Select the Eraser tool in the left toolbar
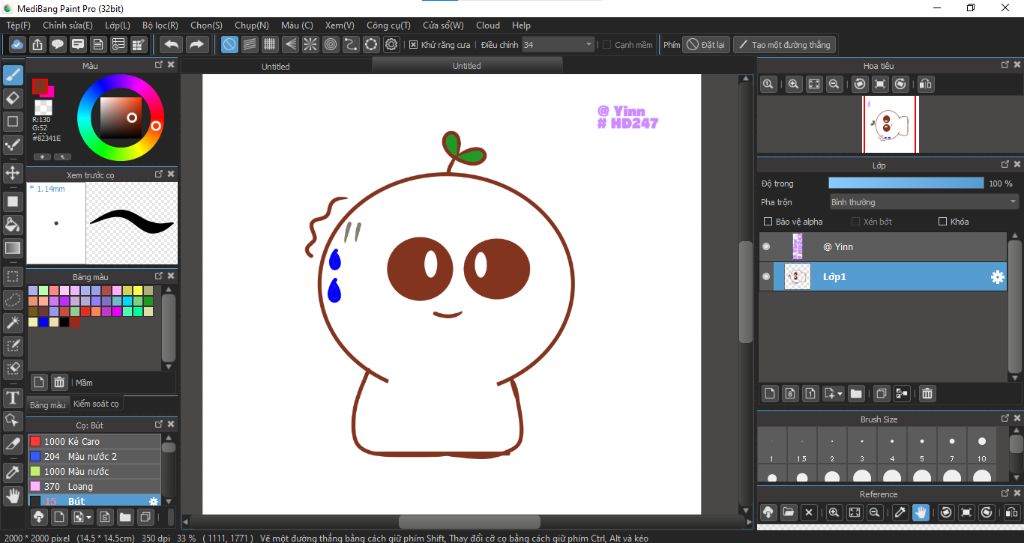Image resolution: width=1024 pixels, height=543 pixels. pyautogui.click(x=13, y=98)
